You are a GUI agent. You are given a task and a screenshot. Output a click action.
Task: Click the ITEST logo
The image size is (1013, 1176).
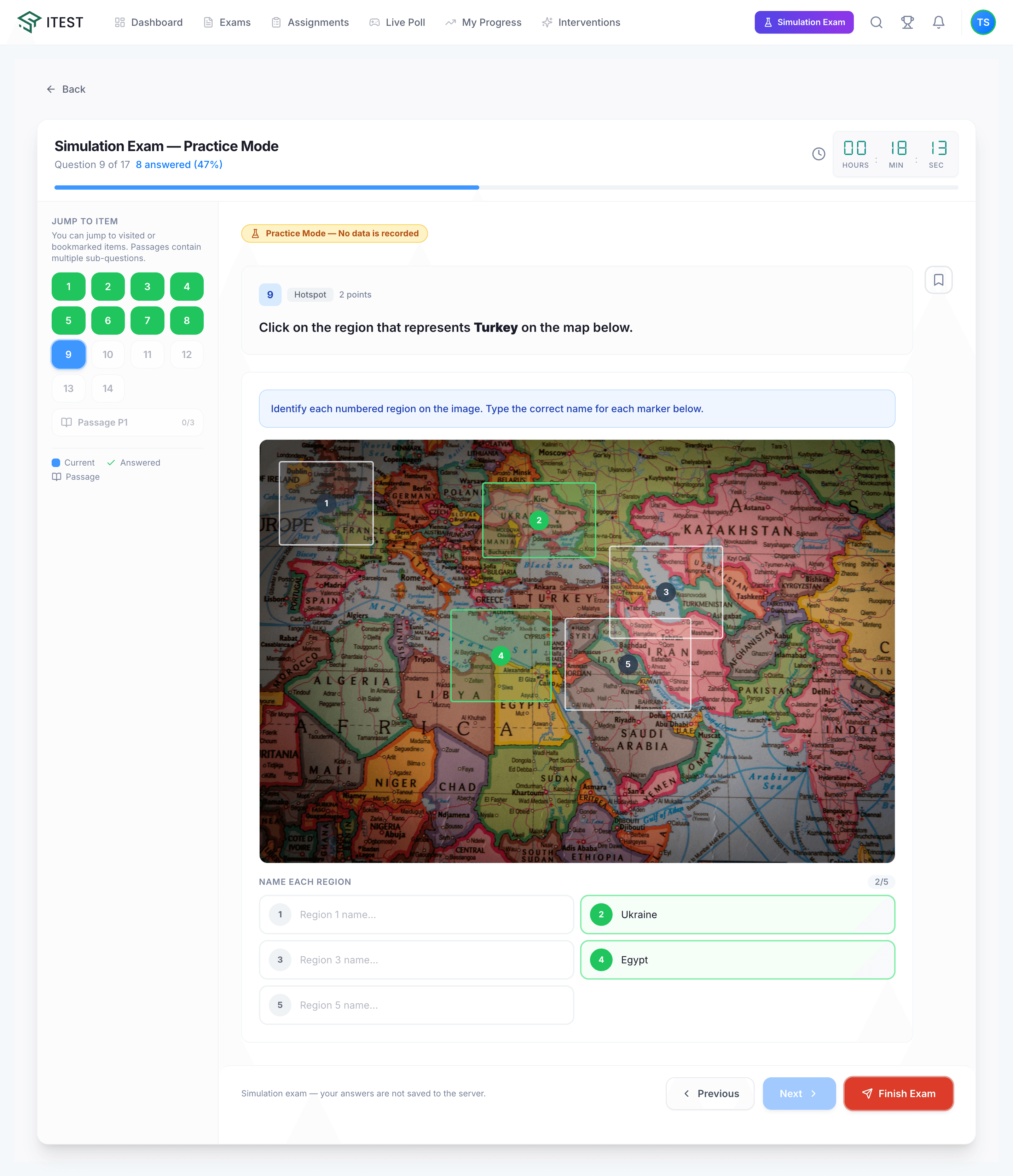click(50, 22)
